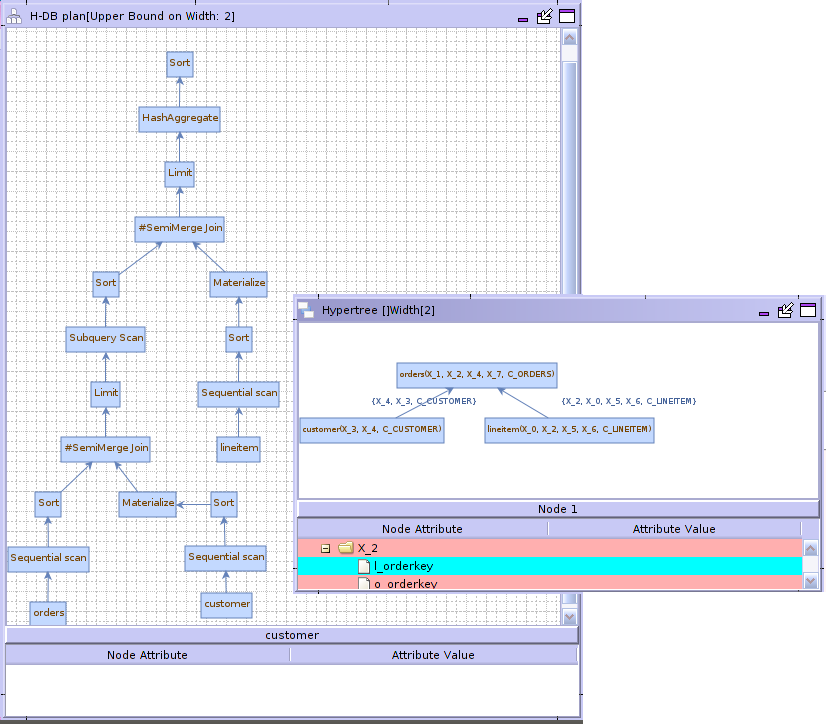Select the Sort node above lineitem Sequential scan
This screenshot has width=826, height=725.
[239, 338]
